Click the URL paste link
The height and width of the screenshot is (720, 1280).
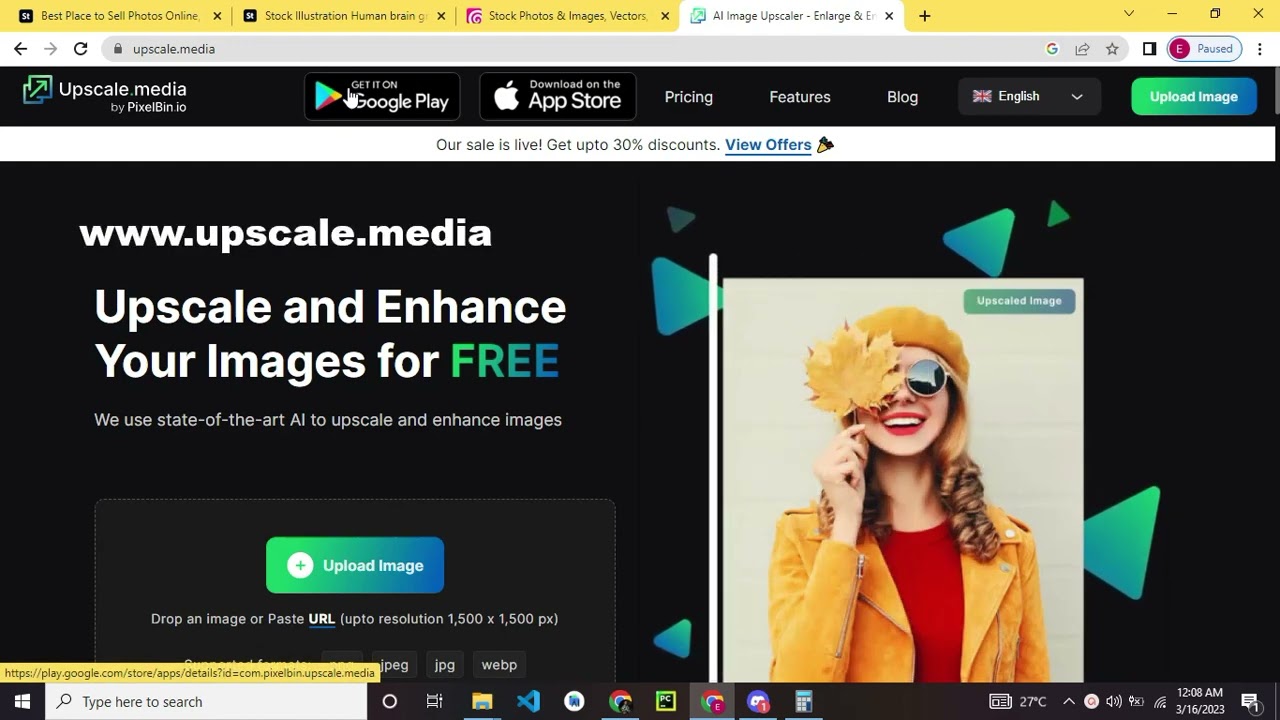pyautogui.click(x=322, y=619)
